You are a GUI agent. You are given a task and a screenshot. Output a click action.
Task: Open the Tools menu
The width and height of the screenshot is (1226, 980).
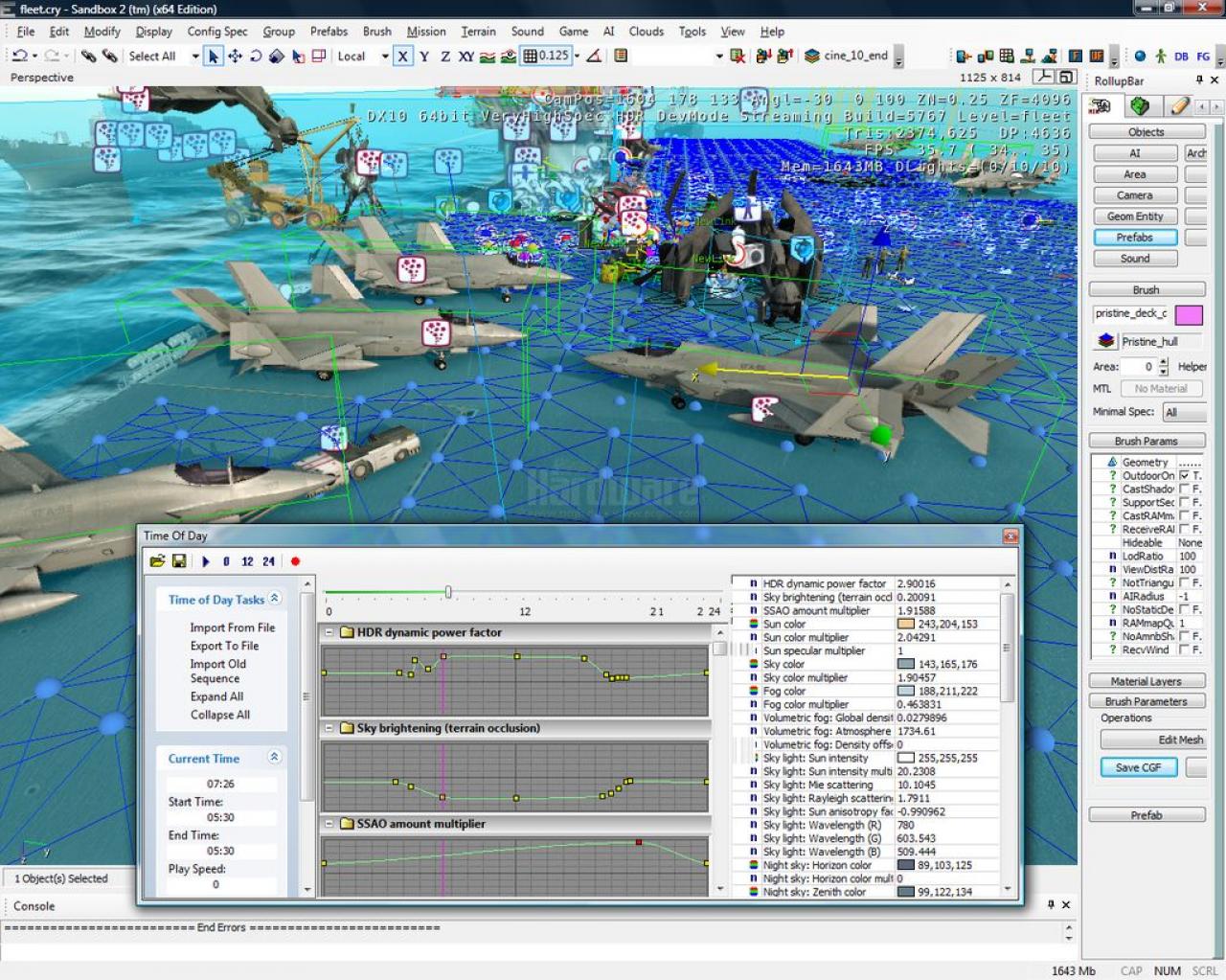[692, 32]
